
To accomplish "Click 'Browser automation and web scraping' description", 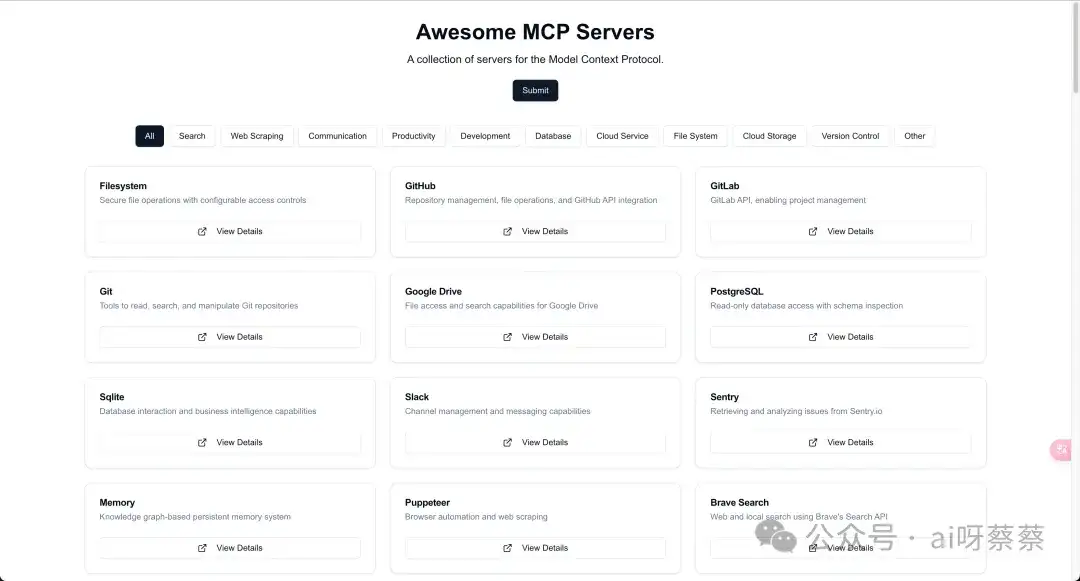I will [x=476, y=517].
